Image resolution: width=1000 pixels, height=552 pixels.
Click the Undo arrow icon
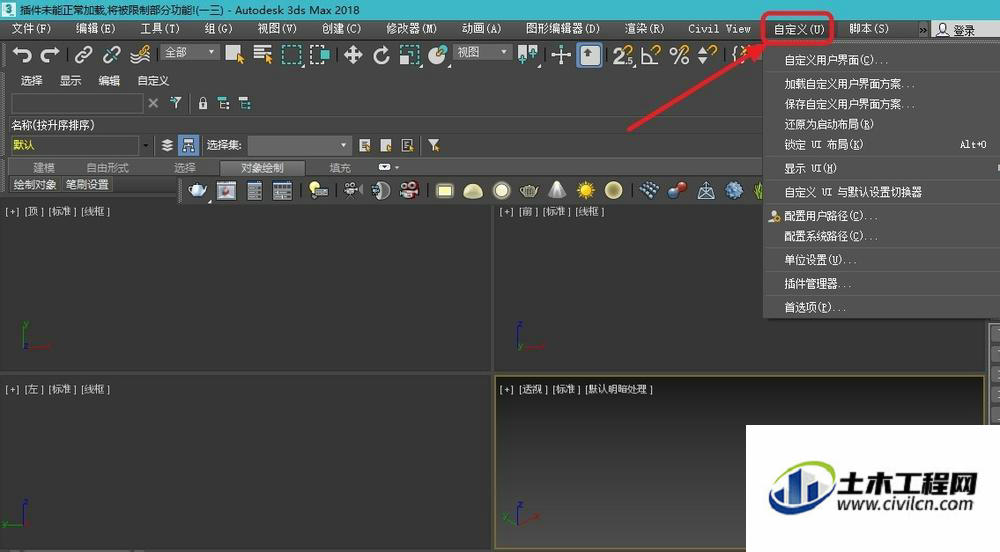tap(22, 55)
